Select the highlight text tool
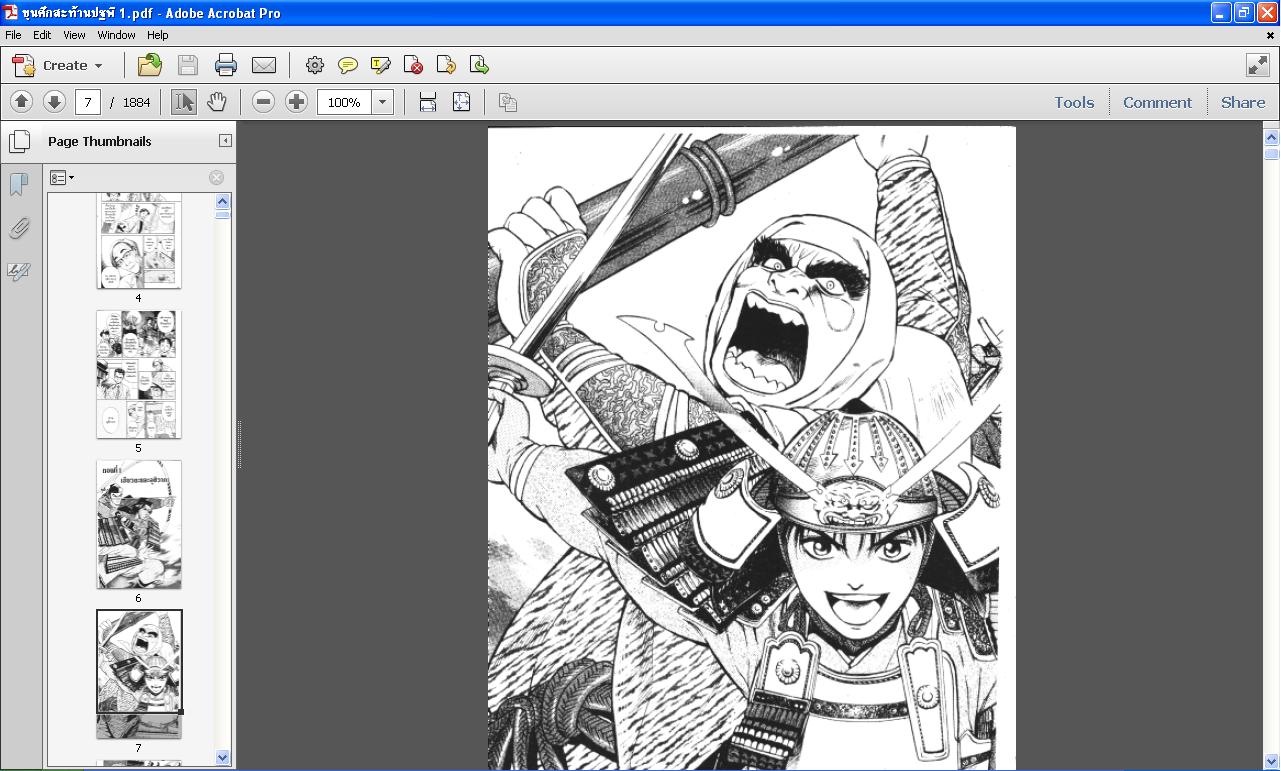The width and height of the screenshot is (1281, 771). click(x=381, y=65)
